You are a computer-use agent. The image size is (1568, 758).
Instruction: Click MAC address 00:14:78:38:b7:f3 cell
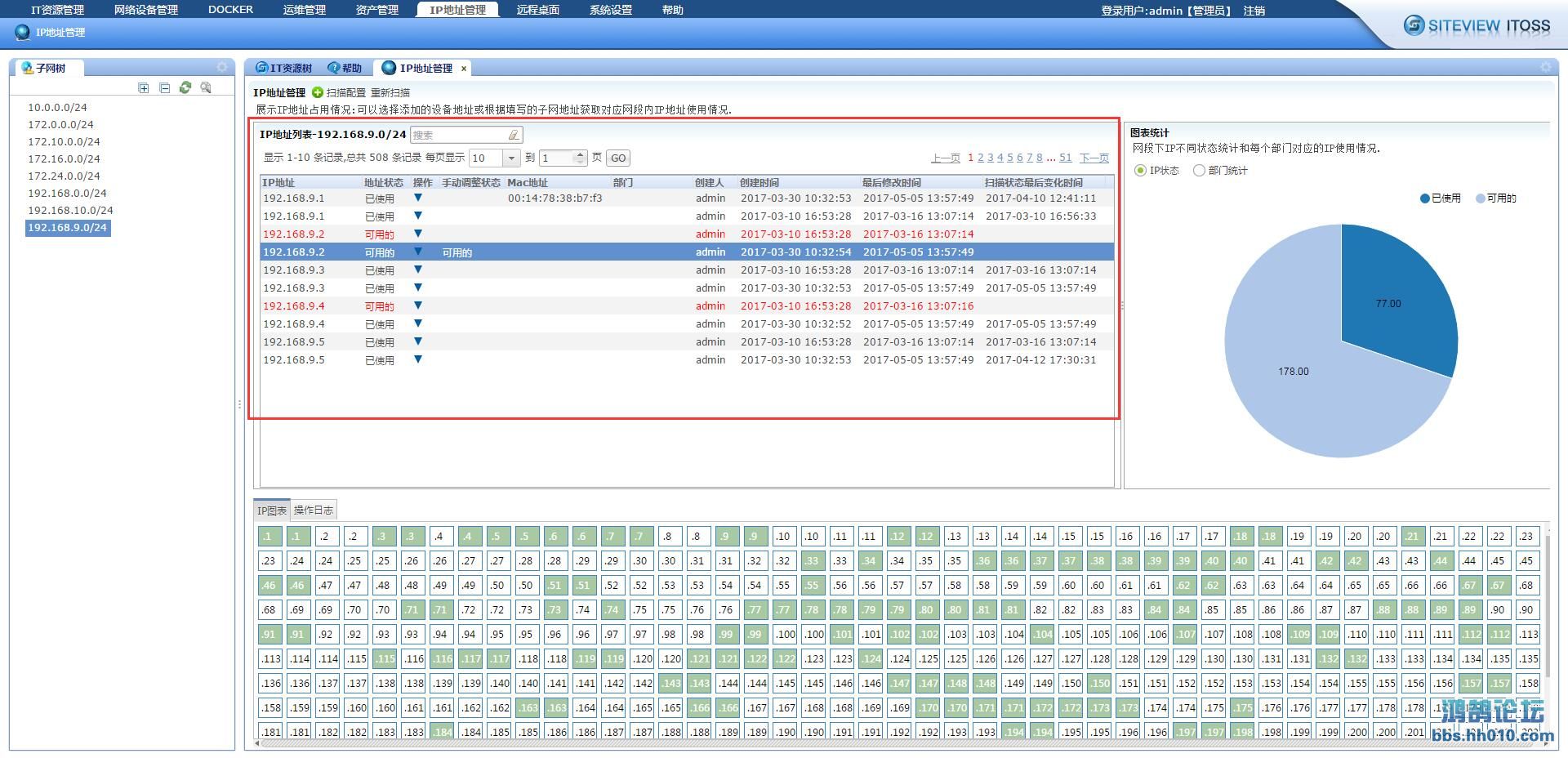(x=555, y=198)
